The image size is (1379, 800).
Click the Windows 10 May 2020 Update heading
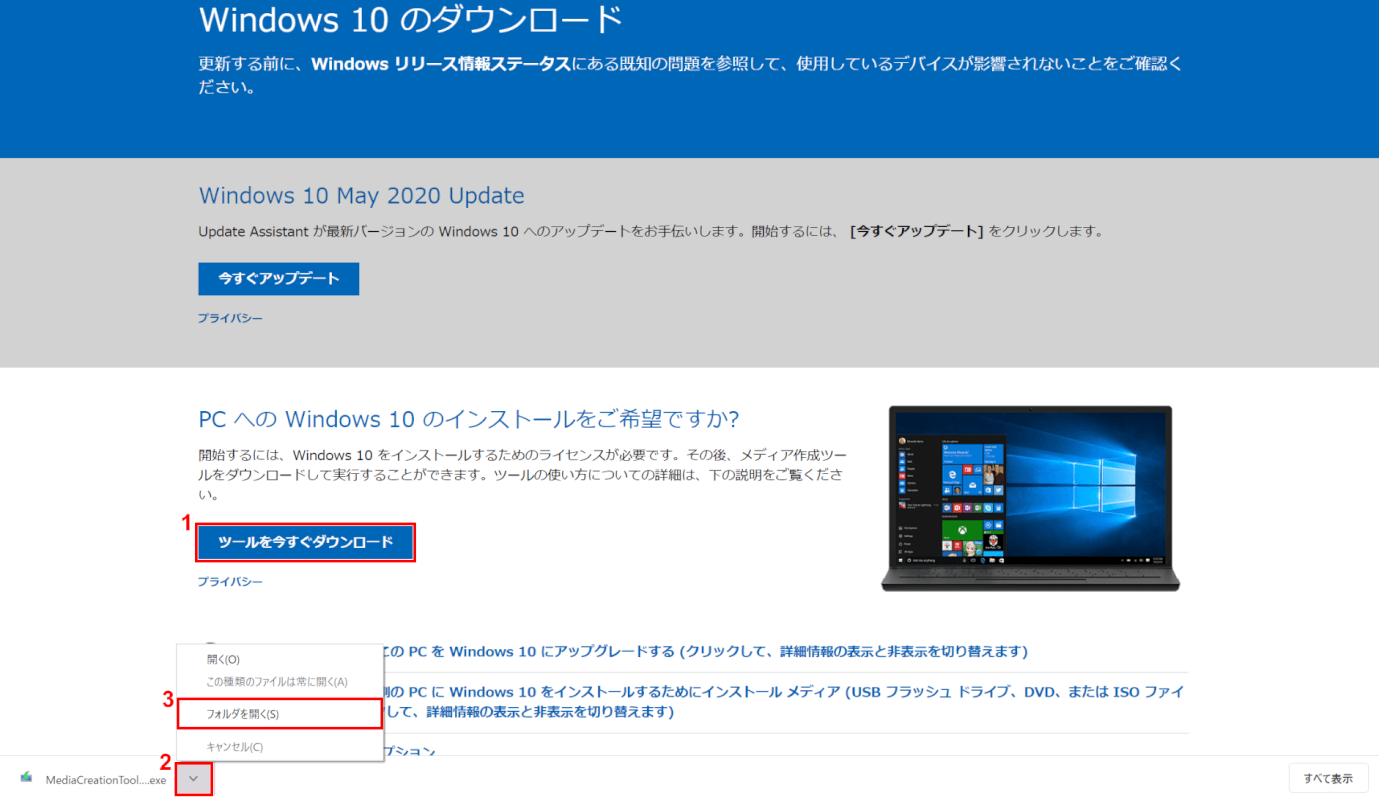(x=361, y=195)
